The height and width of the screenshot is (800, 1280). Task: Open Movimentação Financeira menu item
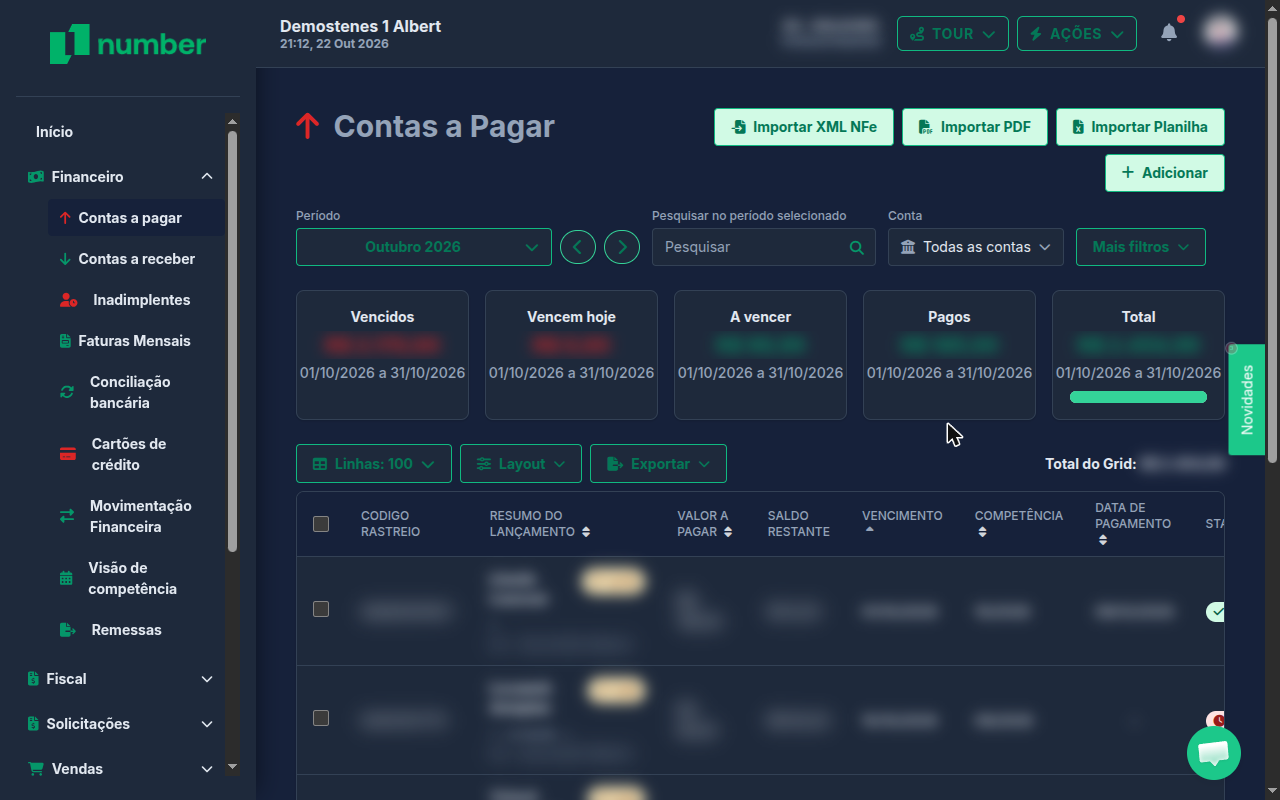click(x=136, y=516)
